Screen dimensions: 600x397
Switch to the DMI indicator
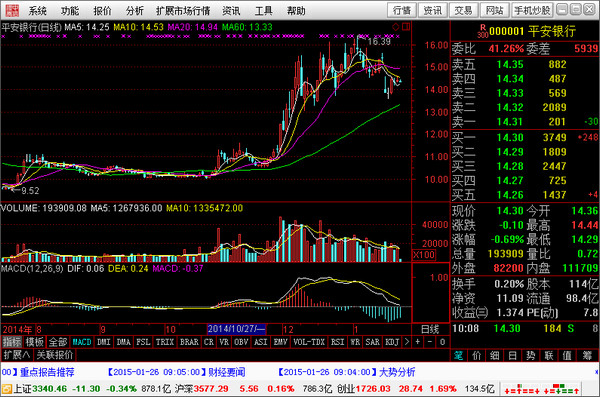104,342
